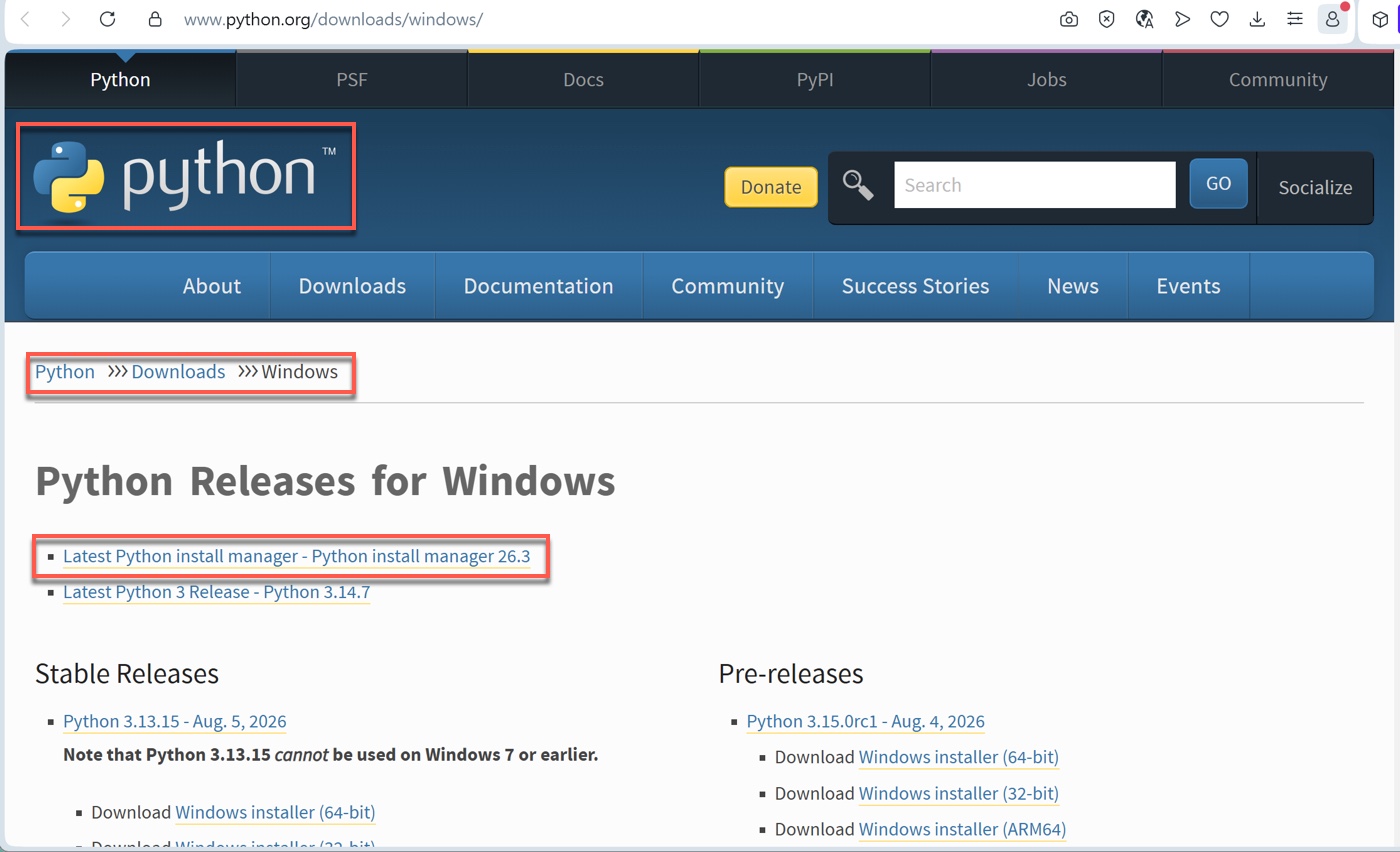
Task: Switch to the Community top tab
Action: tap(1278, 80)
